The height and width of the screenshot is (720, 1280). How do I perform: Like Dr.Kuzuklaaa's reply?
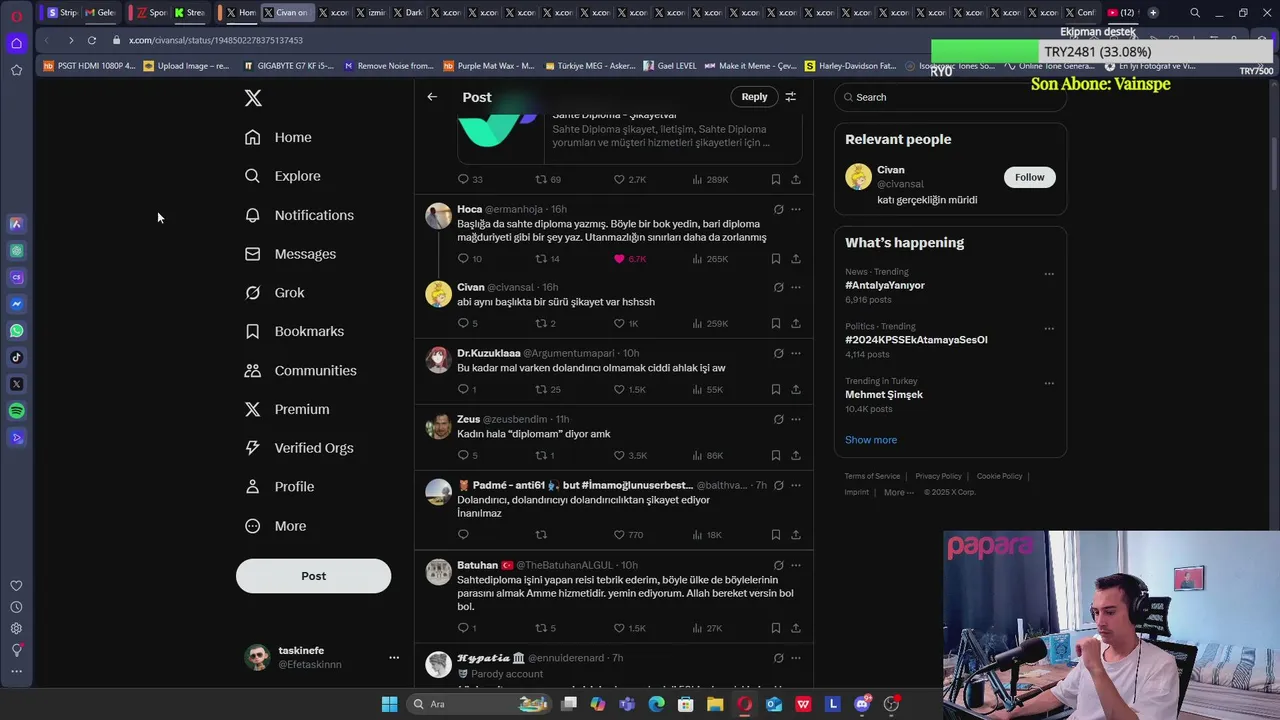pos(619,390)
